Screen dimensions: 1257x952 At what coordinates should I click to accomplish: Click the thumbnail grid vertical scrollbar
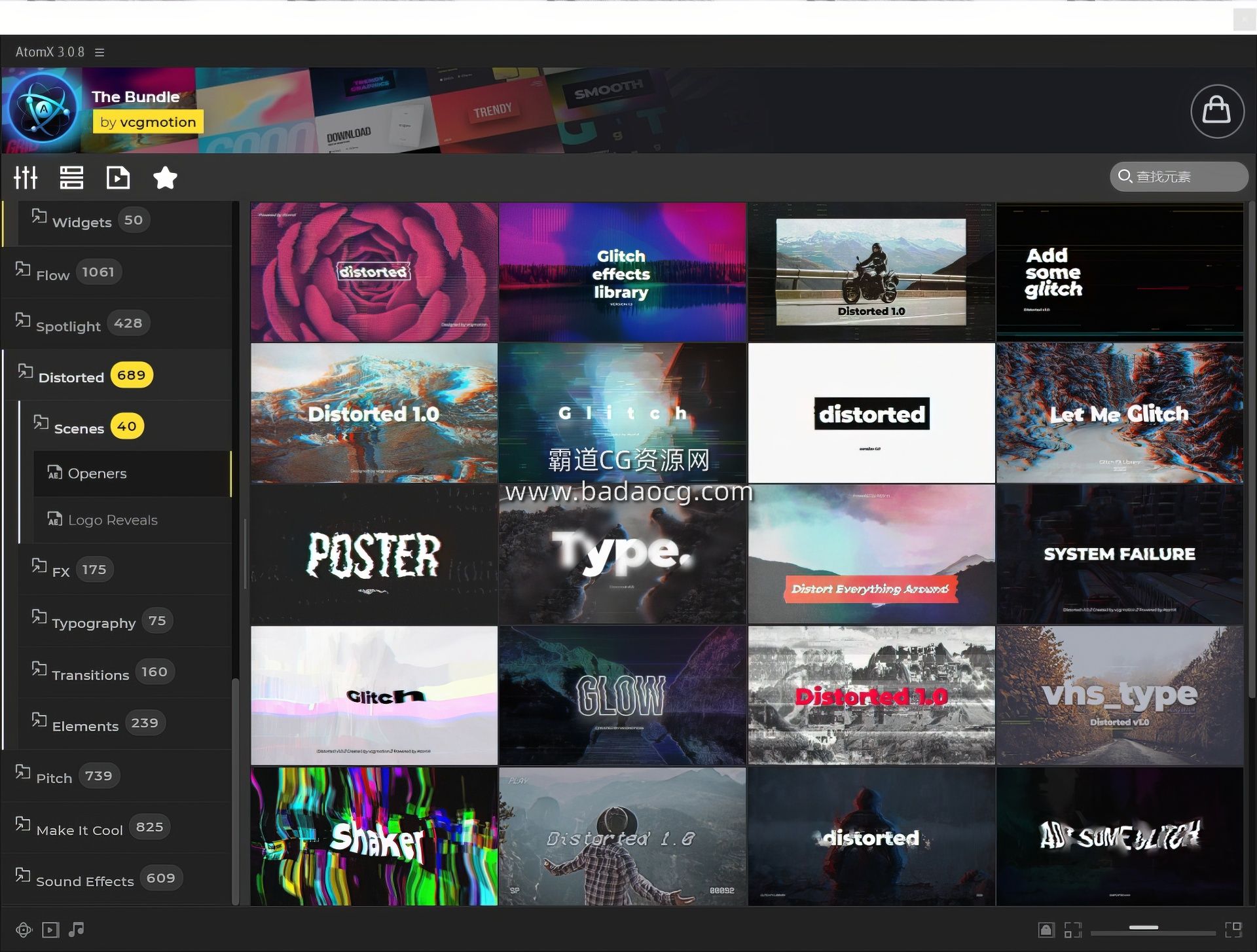(x=1252, y=449)
